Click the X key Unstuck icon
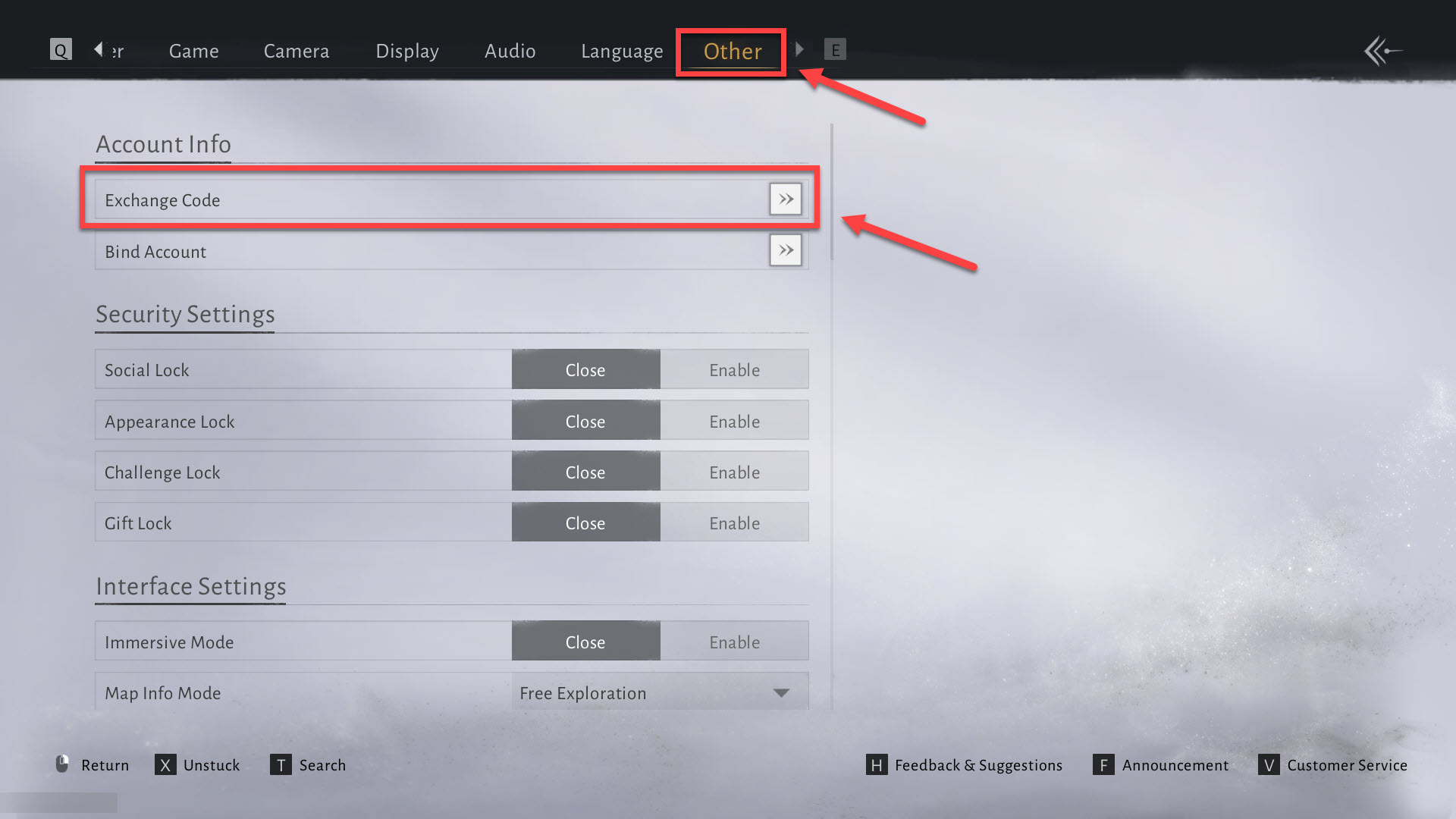The image size is (1456, 819). tap(165, 764)
